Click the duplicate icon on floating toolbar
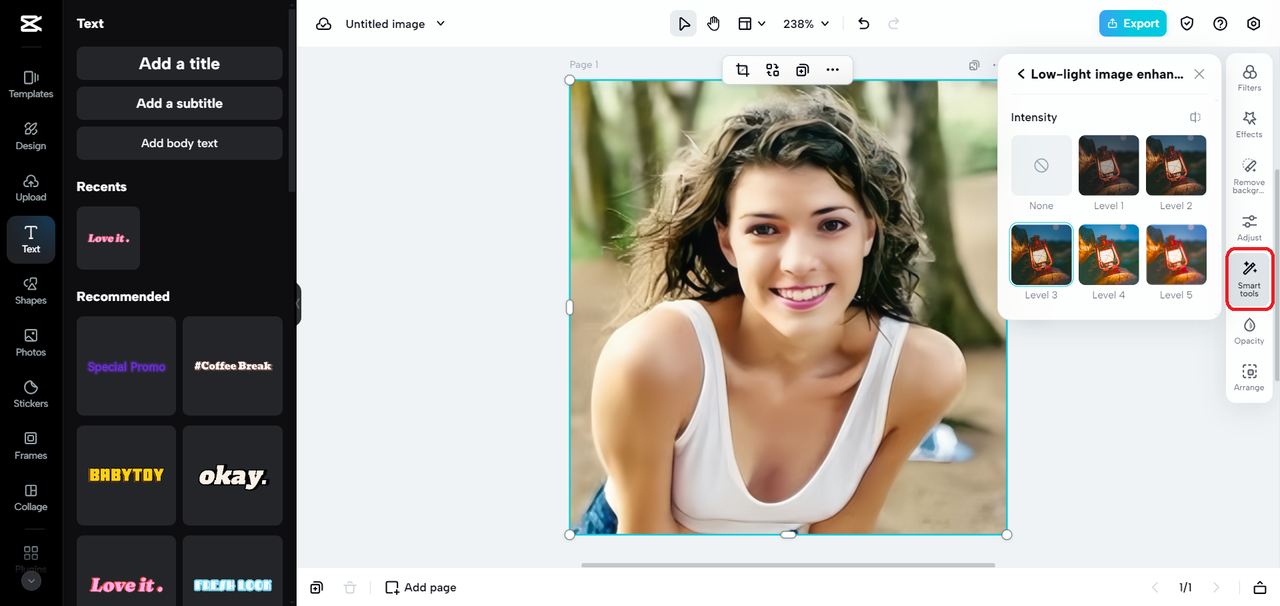This screenshot has width=1280, height=606. [802, 70]
